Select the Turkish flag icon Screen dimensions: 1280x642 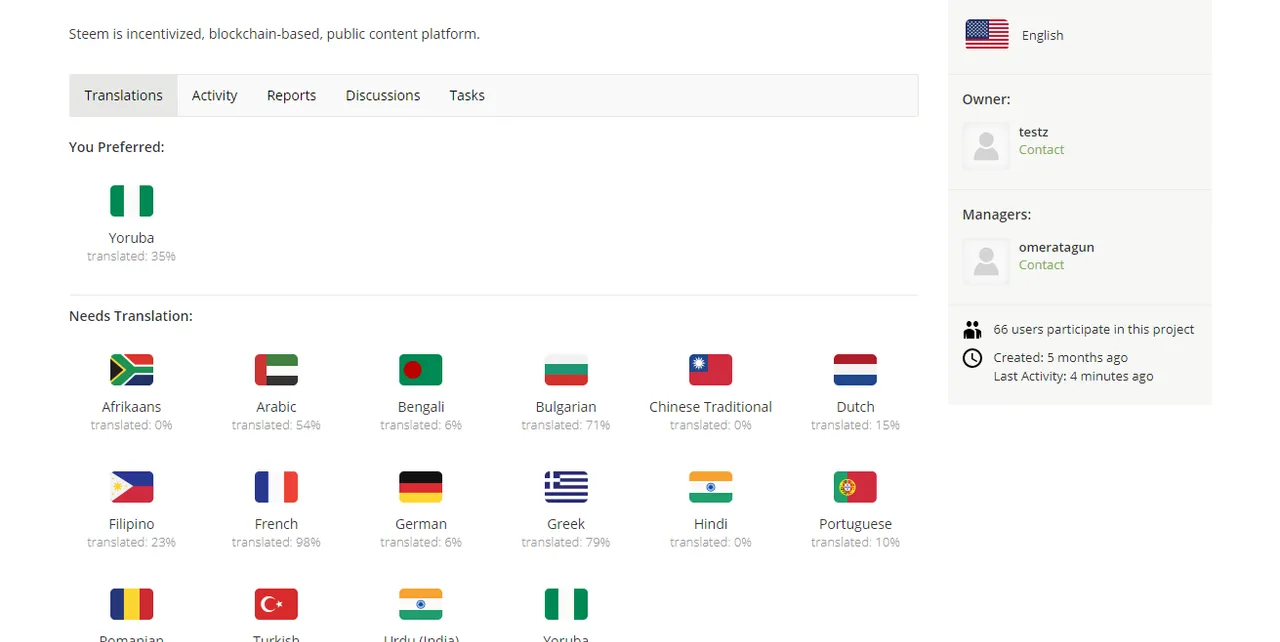[x=276, y=604]
